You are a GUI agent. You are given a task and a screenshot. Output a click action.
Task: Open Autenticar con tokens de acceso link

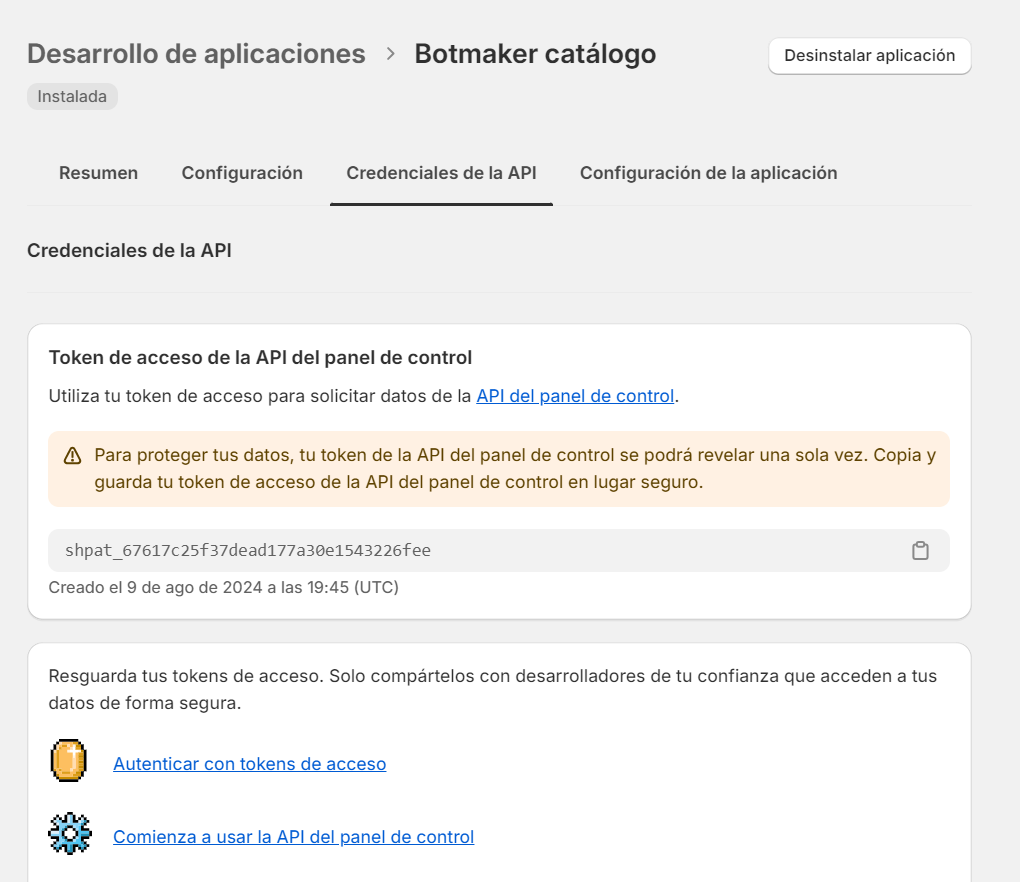250,764
